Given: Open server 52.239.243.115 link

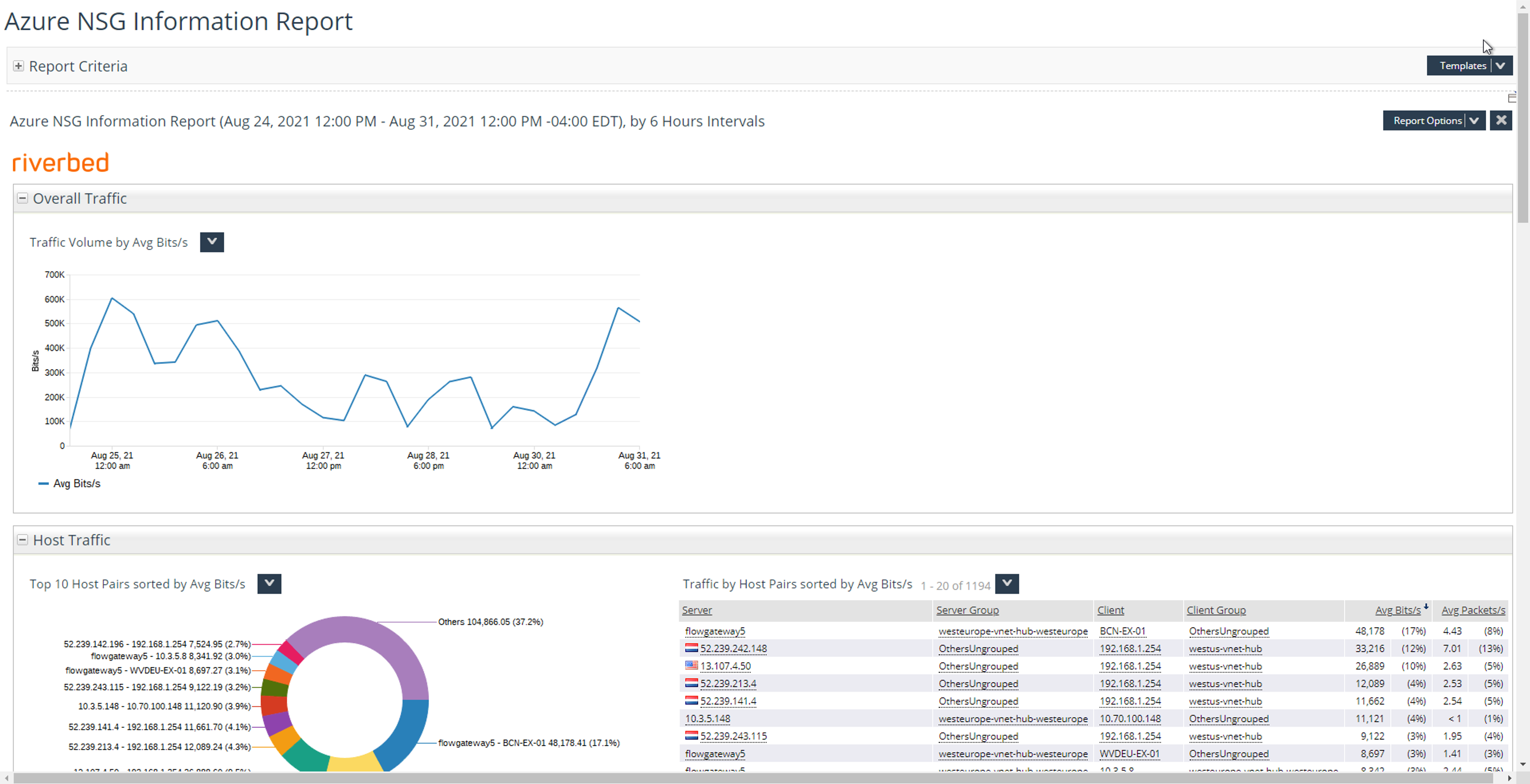Looking at the screenshot, I should pos(734,736).
